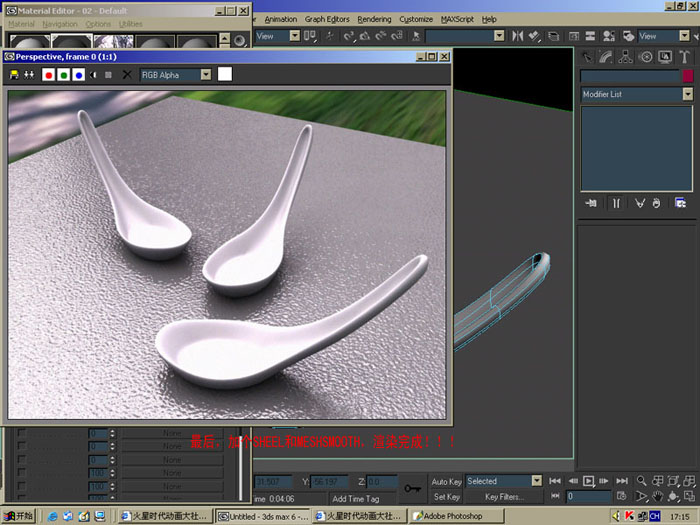Image resolution: width=700 pixels, height=525 pixels.
Task: Click Make Unique icon
Action: (x=640, y=204)
